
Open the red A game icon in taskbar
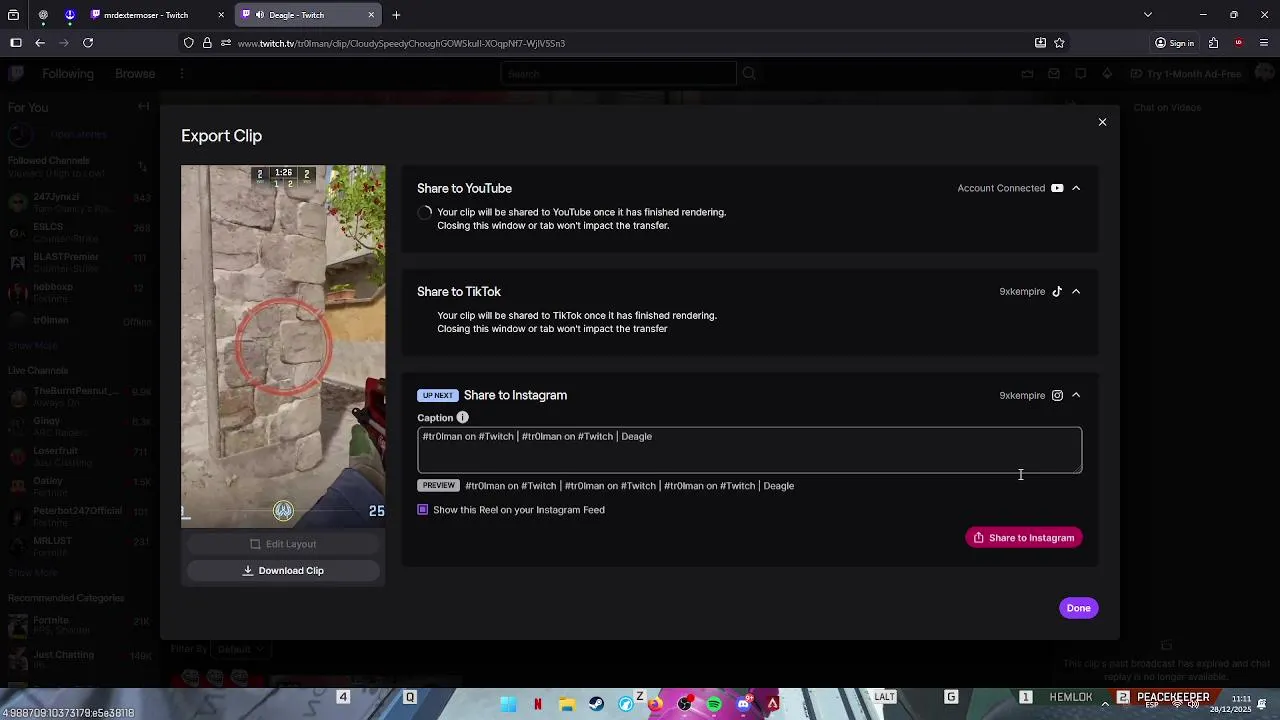click(x=772, y=704)
